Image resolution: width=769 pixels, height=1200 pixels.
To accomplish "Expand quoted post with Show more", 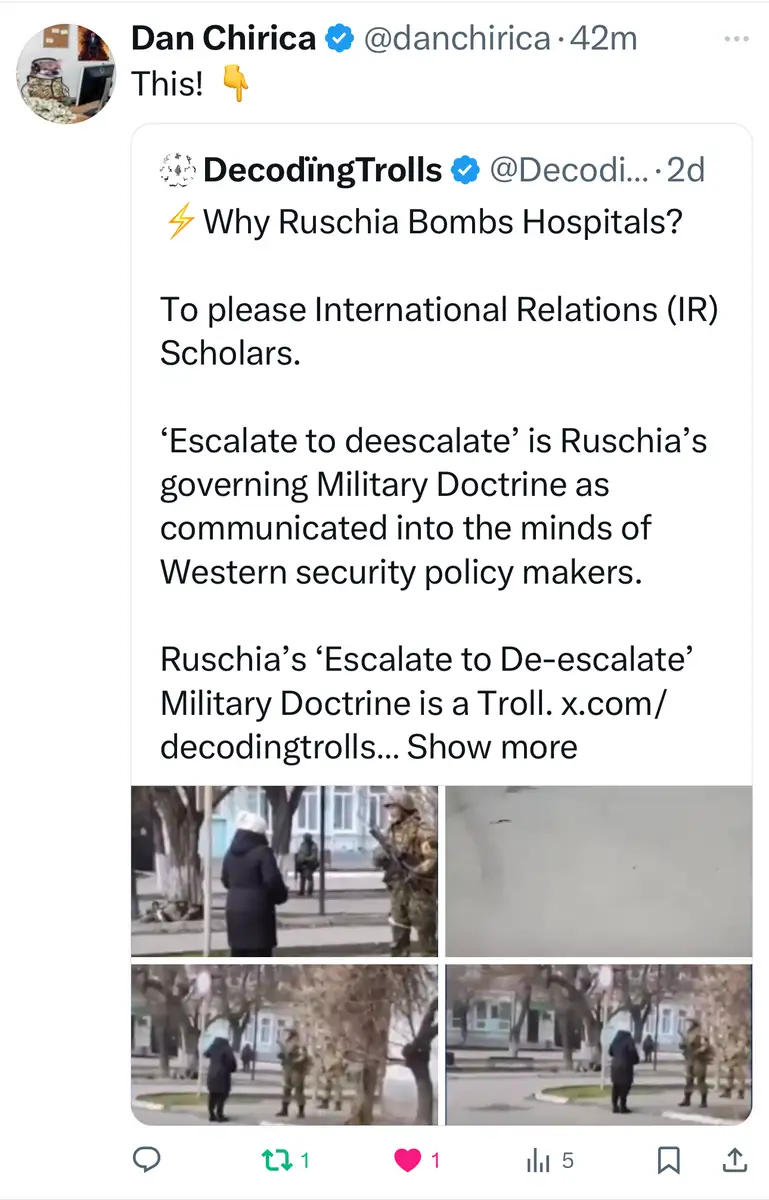I will [x=492, y=746].
